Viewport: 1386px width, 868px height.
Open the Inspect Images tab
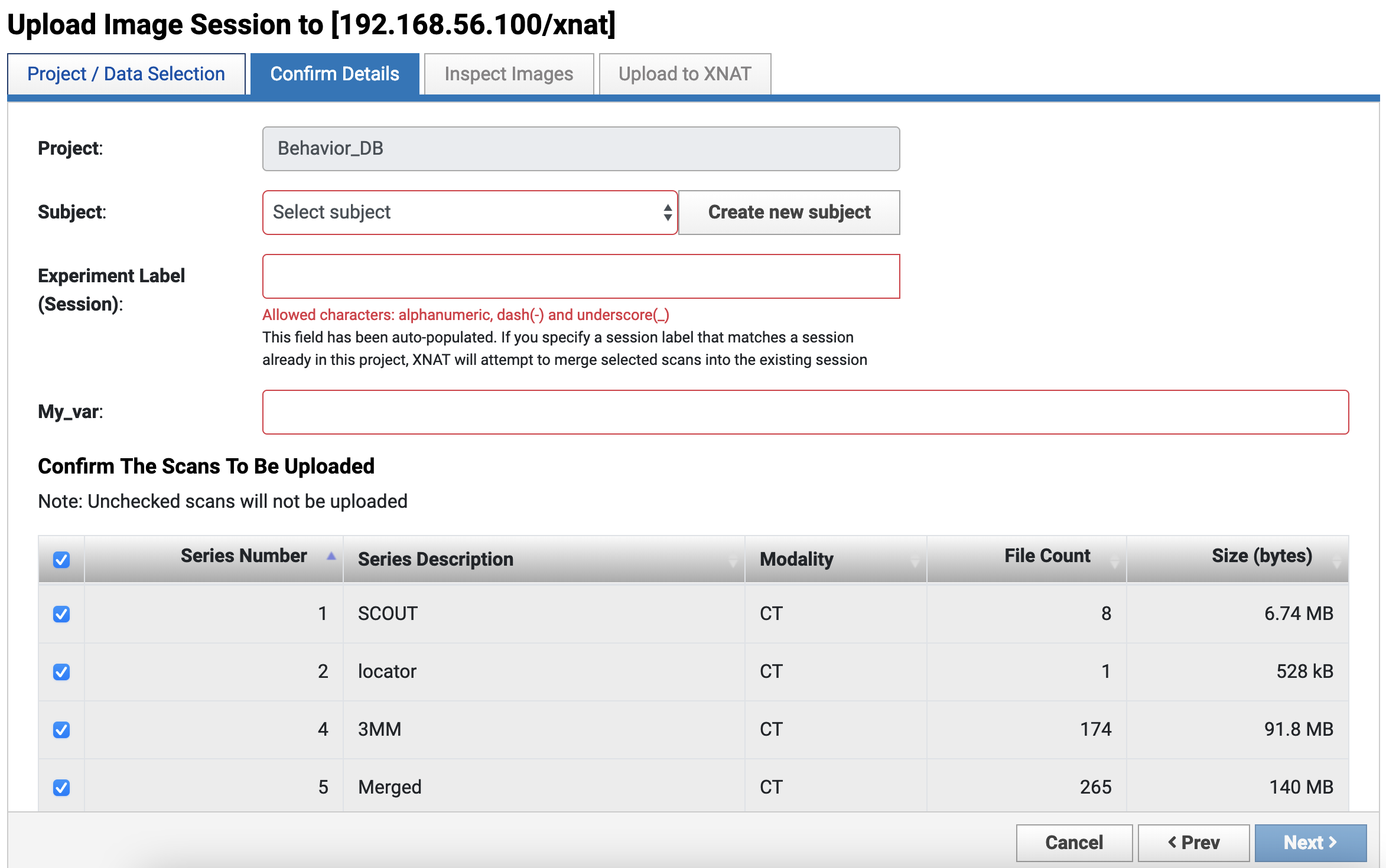[509, 74]
